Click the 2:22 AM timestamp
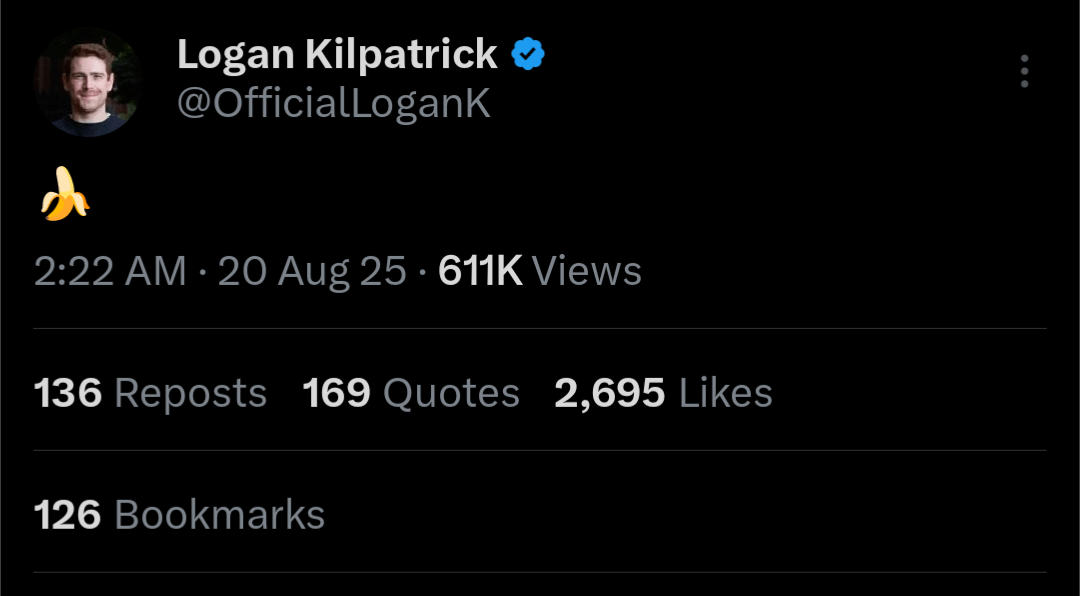The image size is (1080, 596). pos(110,272)
